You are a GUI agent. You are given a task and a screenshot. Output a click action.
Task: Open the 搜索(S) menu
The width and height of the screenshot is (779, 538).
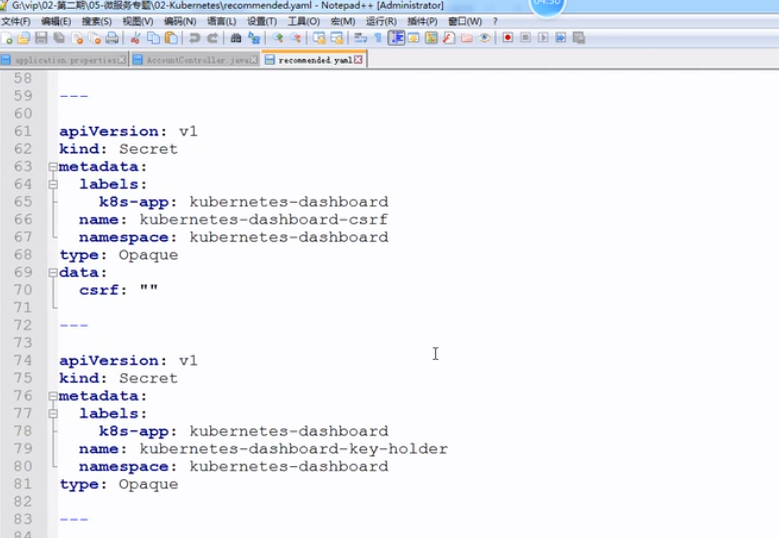coord(97,21)
